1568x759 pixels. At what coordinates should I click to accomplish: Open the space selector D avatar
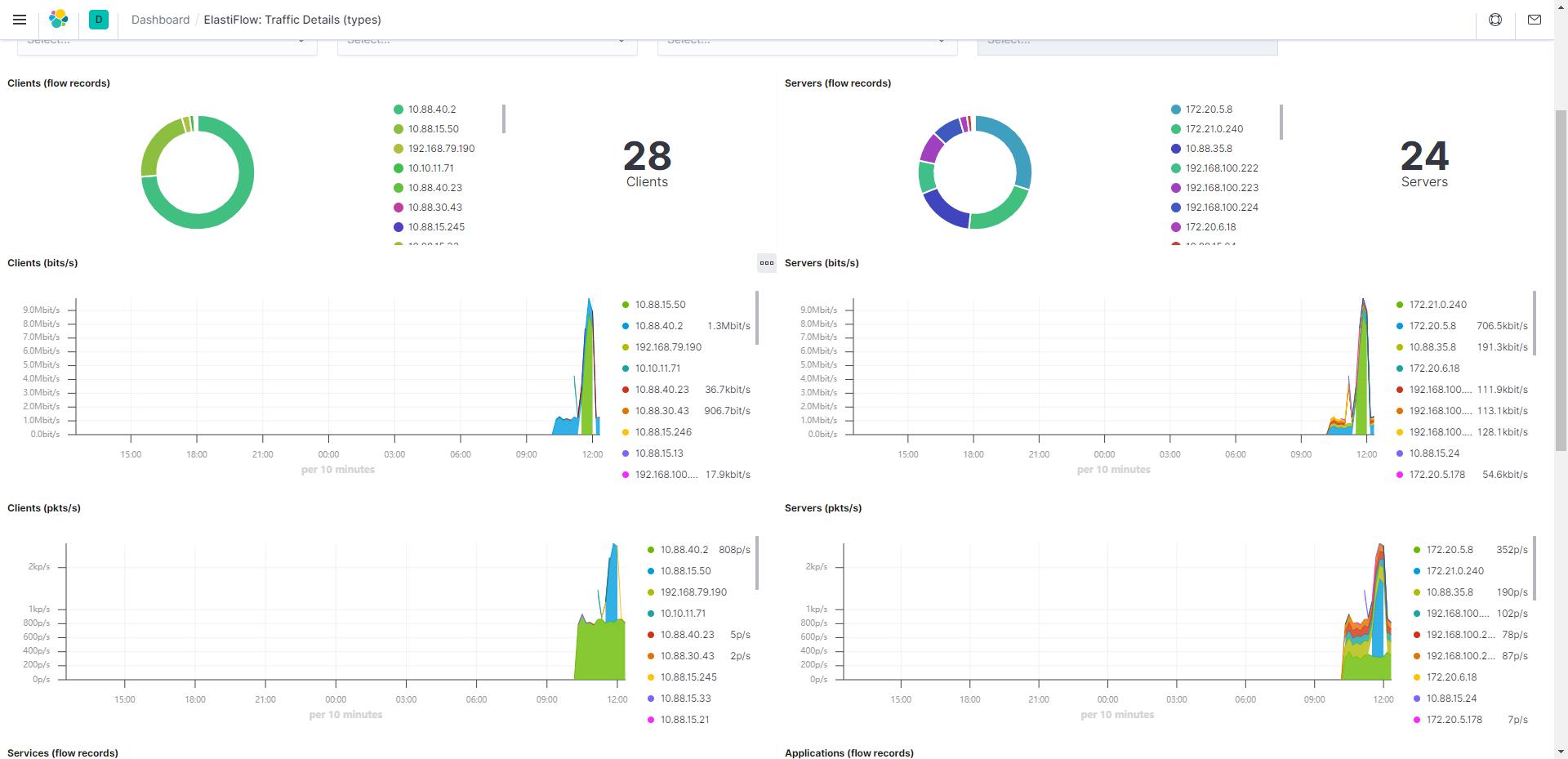tap(99, 20)
